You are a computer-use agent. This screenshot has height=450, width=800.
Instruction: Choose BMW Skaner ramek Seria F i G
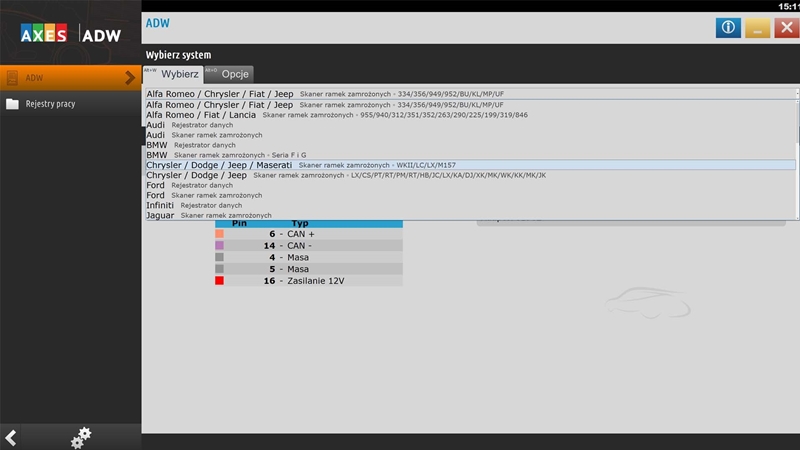[470, 155]
